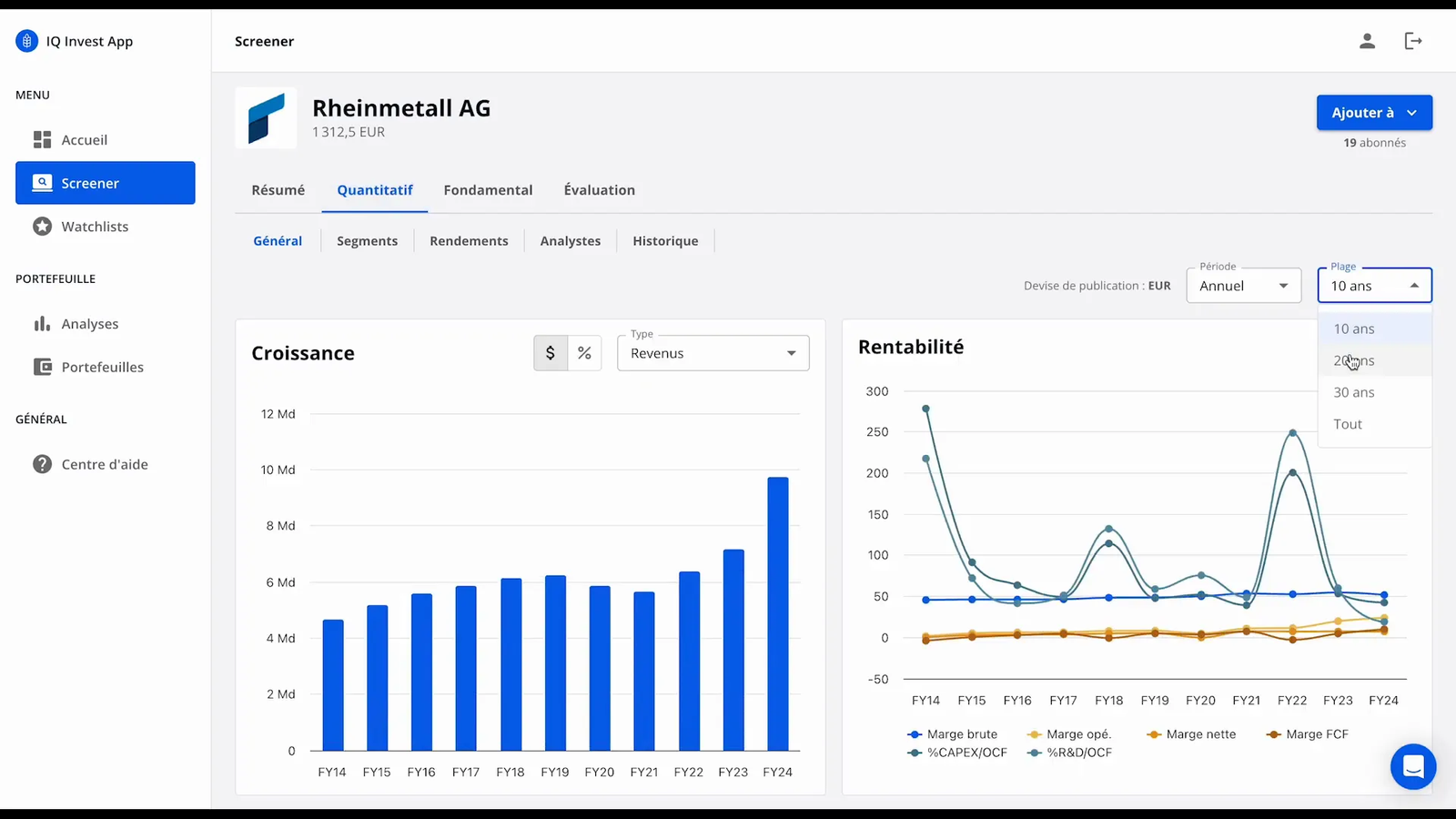This screenshot has height=819, width=1456.
Task: Click the Watchlists star icon
Action: coord(42,227)
